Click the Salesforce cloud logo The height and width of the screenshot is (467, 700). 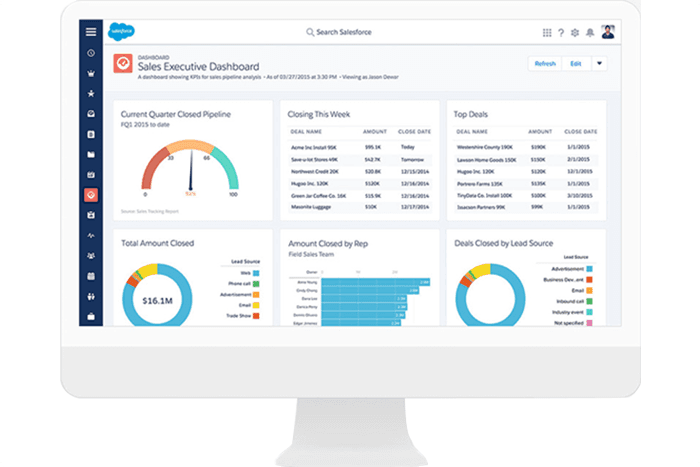tap(121, 32)
